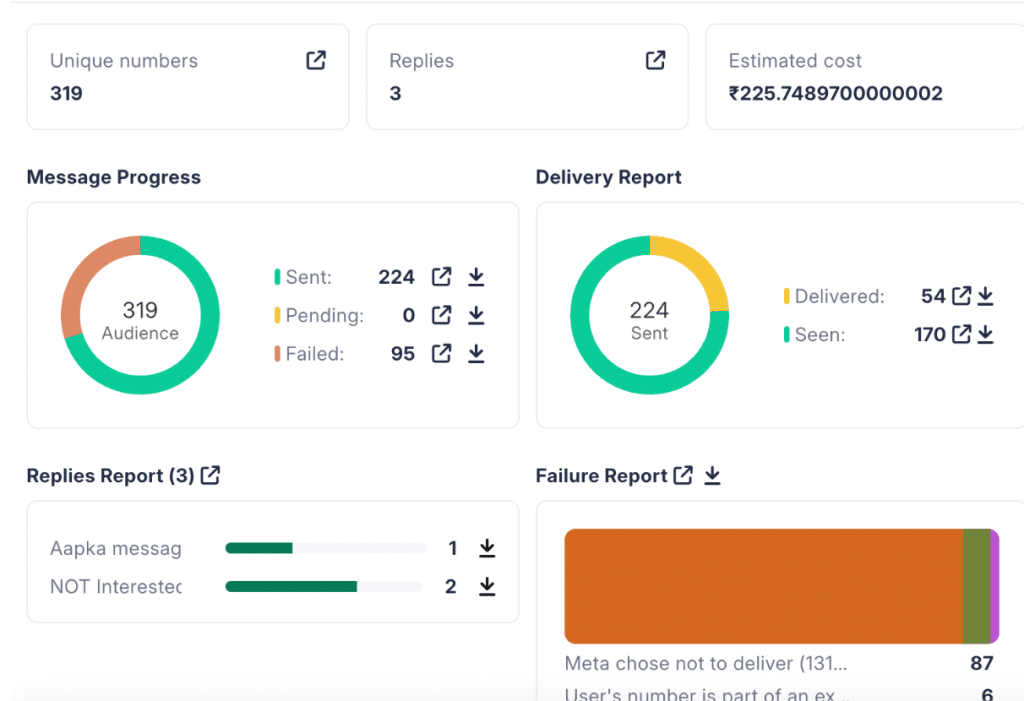Click the 'Aapka messag' reply label

116,548
